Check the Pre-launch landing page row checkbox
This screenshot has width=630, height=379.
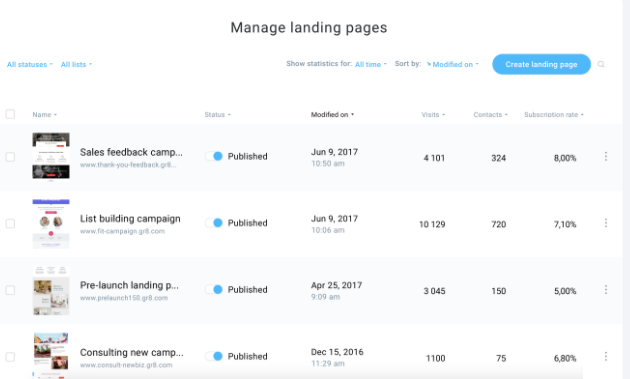[10, 290]
